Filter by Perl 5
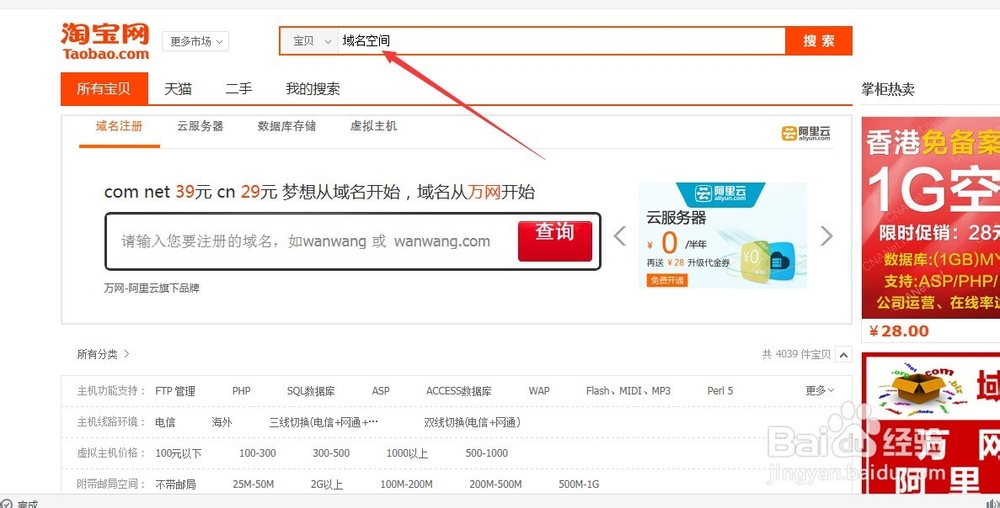 pos(720,391)
